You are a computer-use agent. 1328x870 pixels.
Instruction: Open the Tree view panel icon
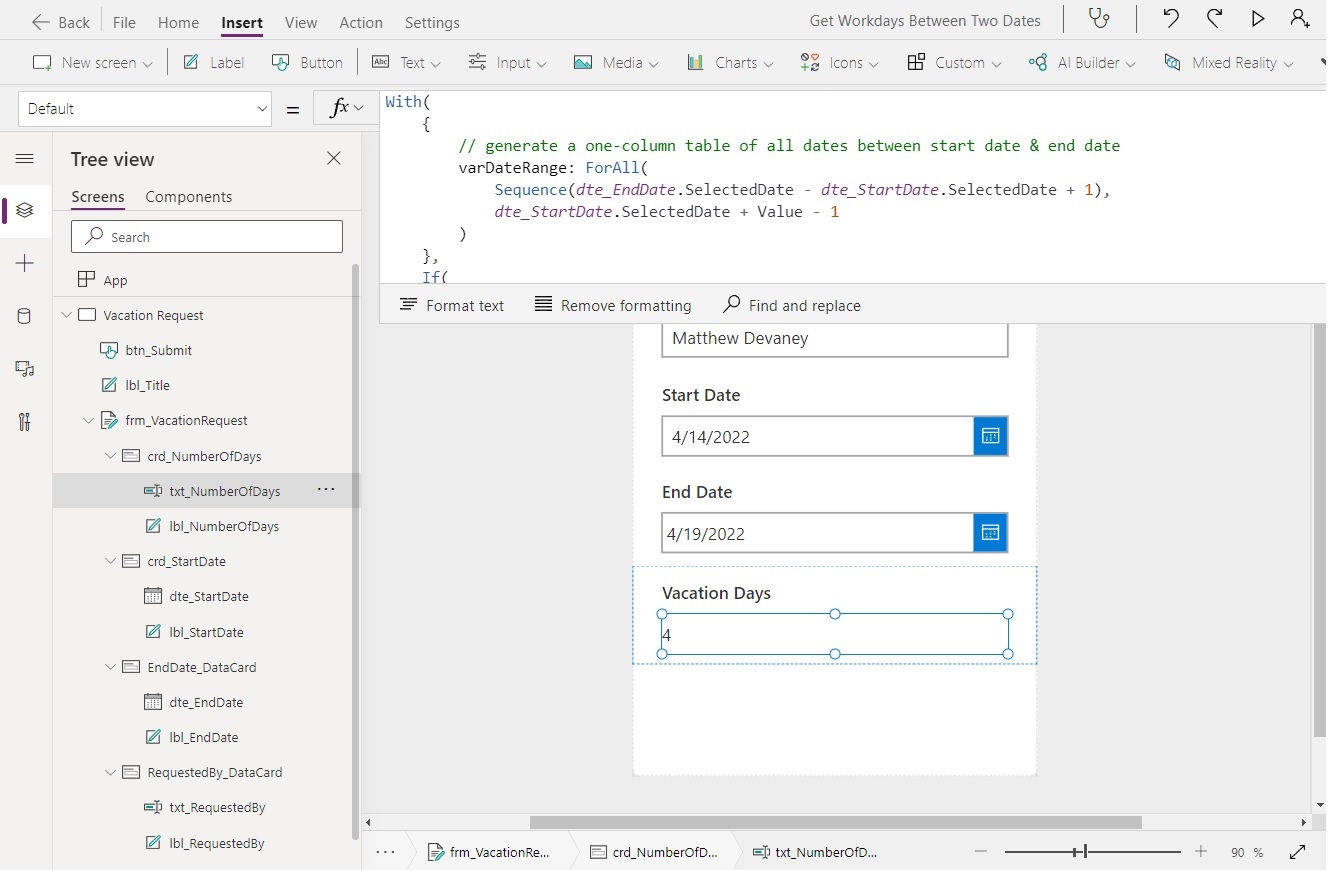[25, 211]
